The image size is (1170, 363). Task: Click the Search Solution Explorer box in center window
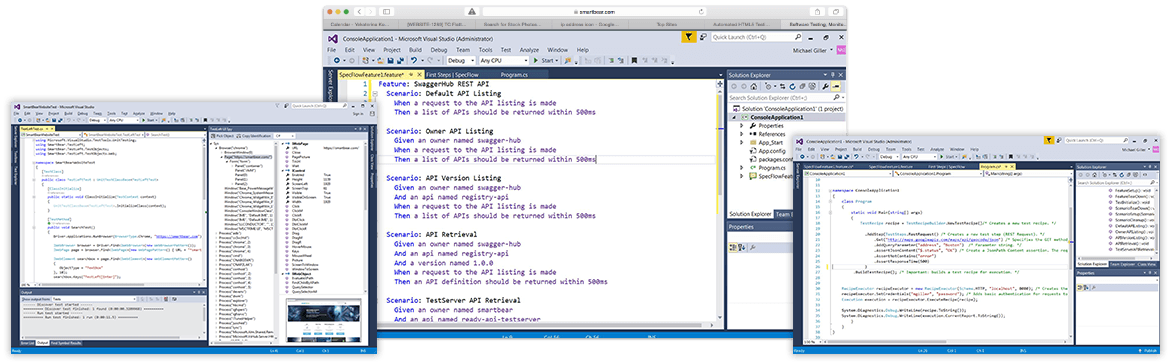point(787,98)
